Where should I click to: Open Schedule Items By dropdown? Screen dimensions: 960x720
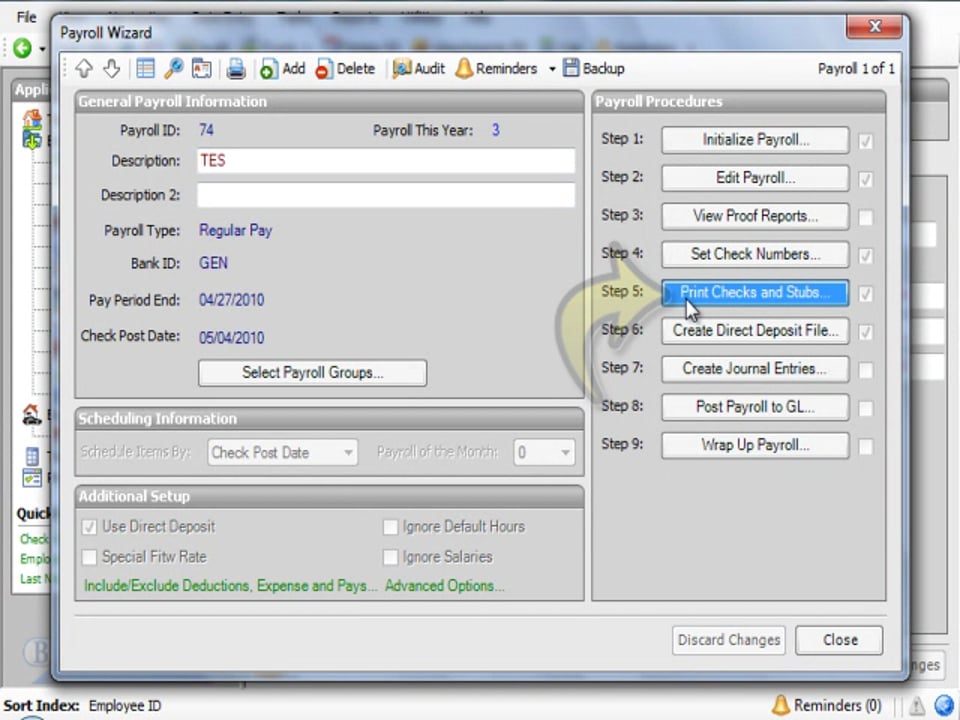point(282,452)
